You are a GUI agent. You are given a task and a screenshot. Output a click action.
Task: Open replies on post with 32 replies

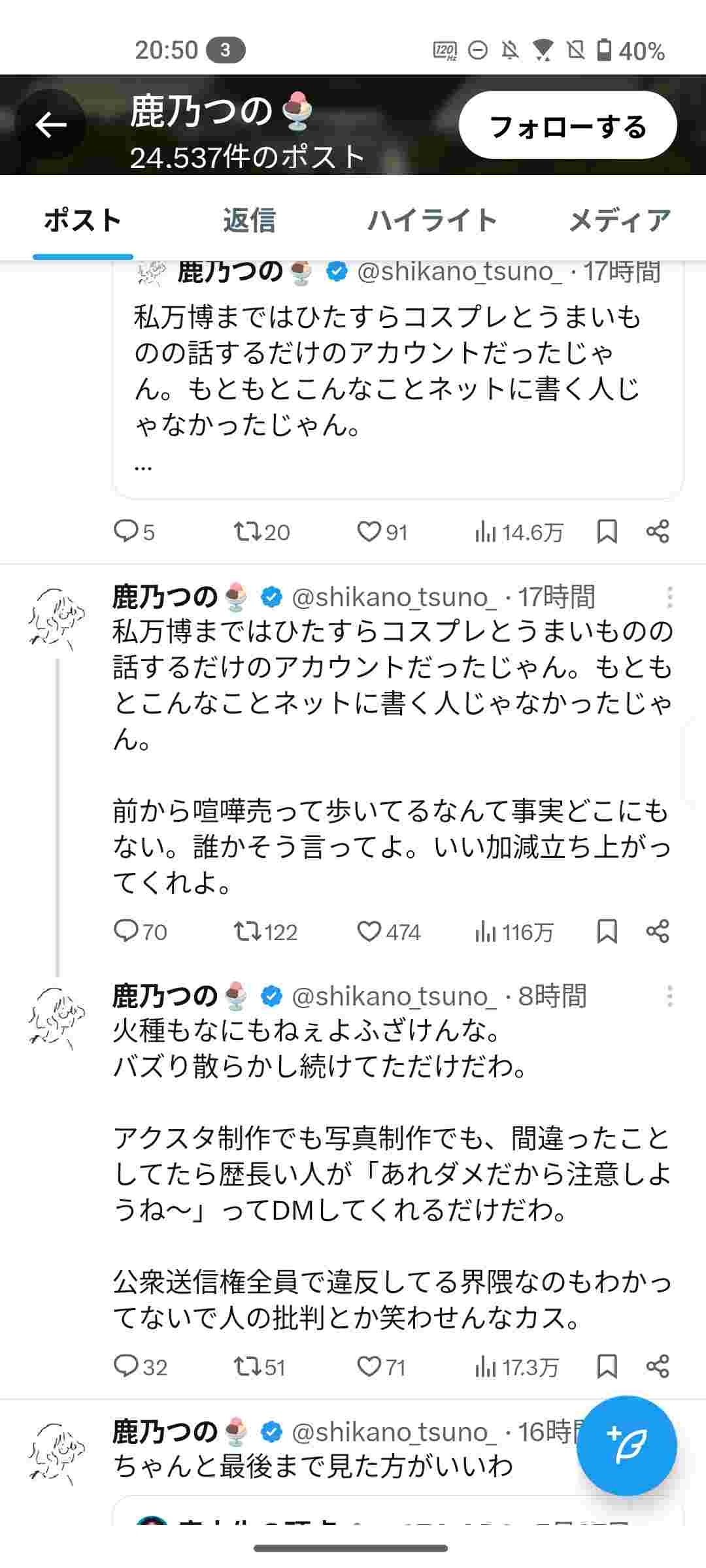tap(126, 1366)
